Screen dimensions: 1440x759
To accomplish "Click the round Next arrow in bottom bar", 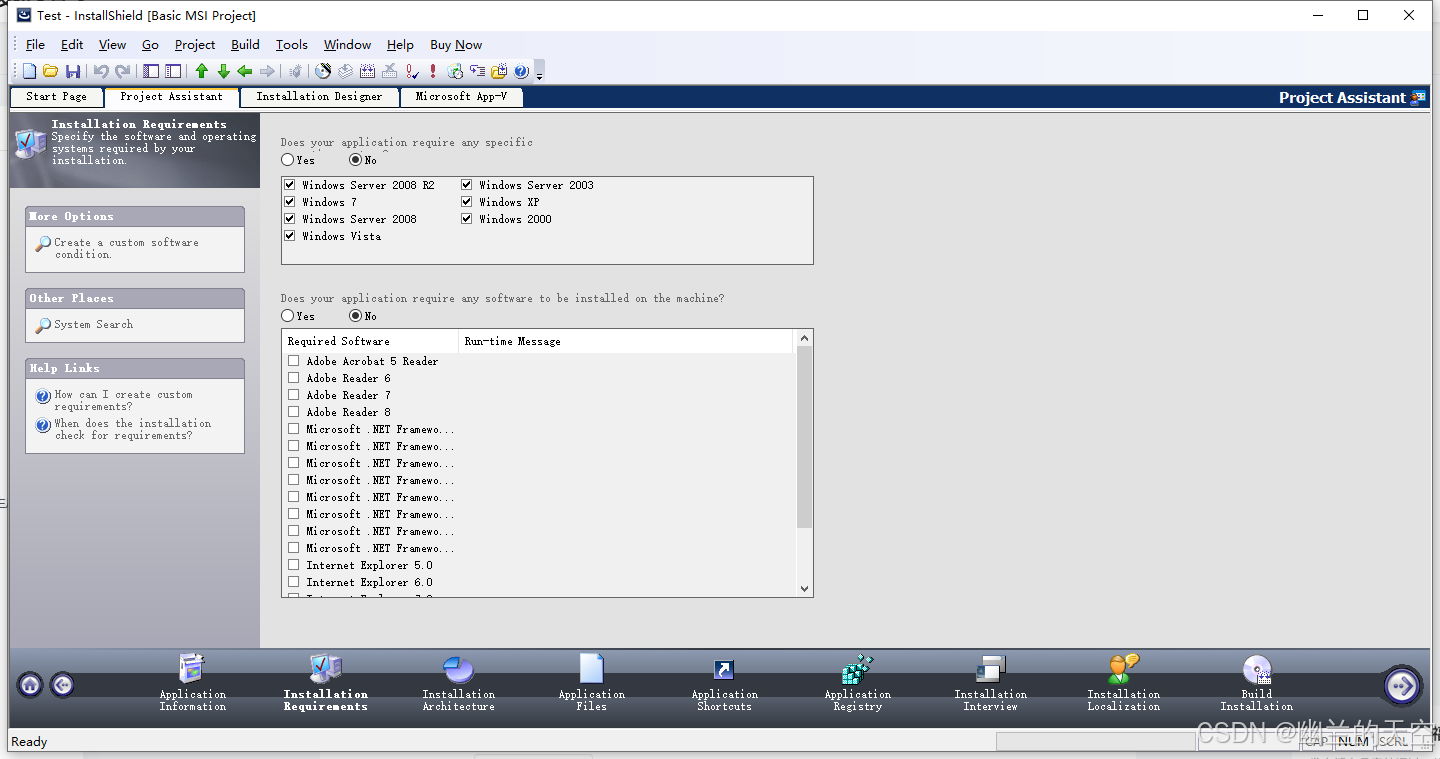I will pos(1402,685).
